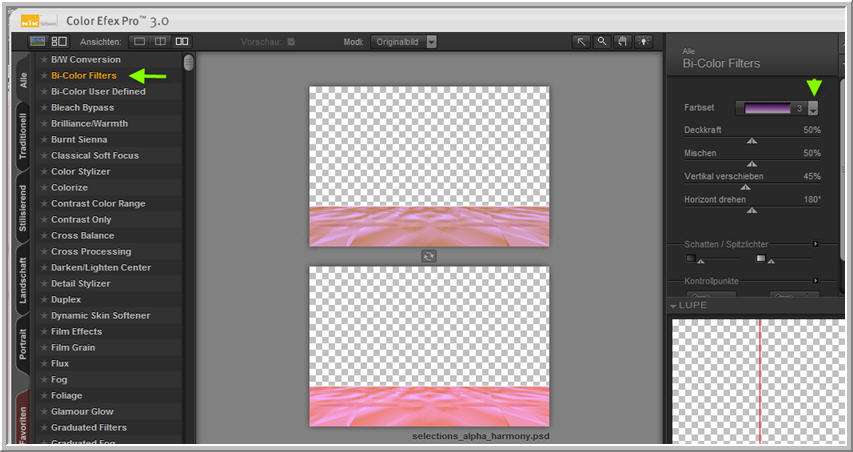853x452 pixels.
Task: Select the Color Stylizer filter
Action: (81, 171)
